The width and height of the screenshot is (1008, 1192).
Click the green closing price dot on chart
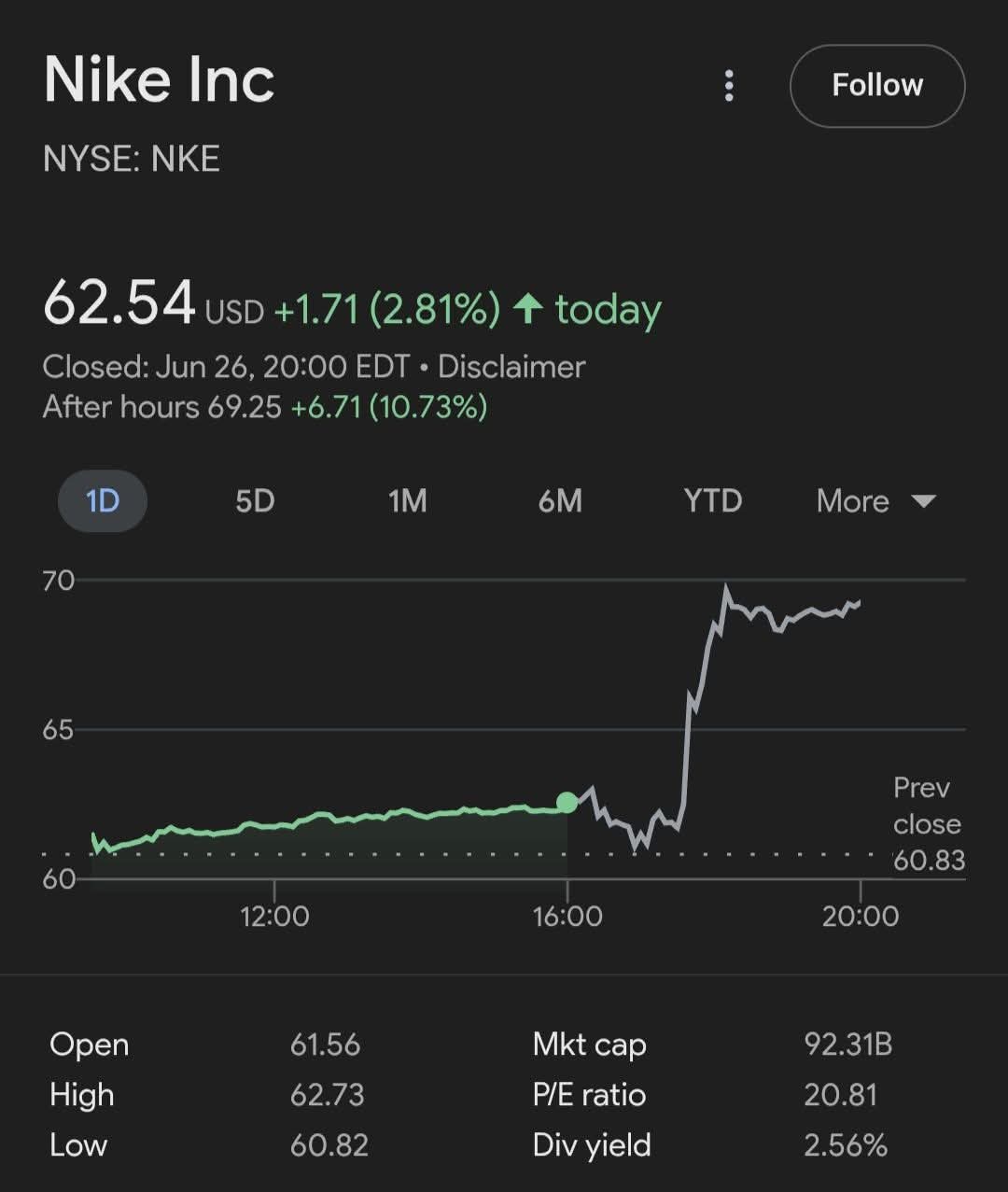click(x=567, y=802)
